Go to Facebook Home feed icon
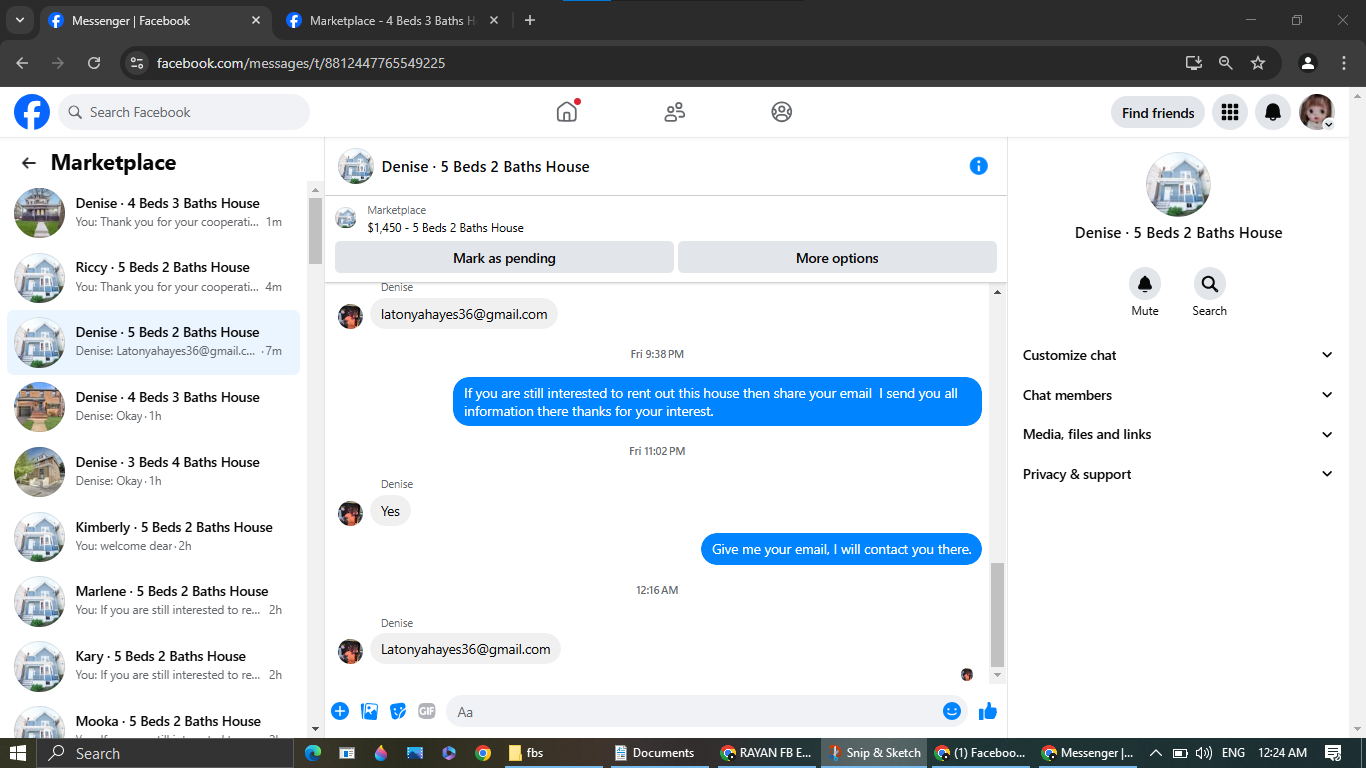This screenshot has height=768, width=1366. (x=567, y=112)
